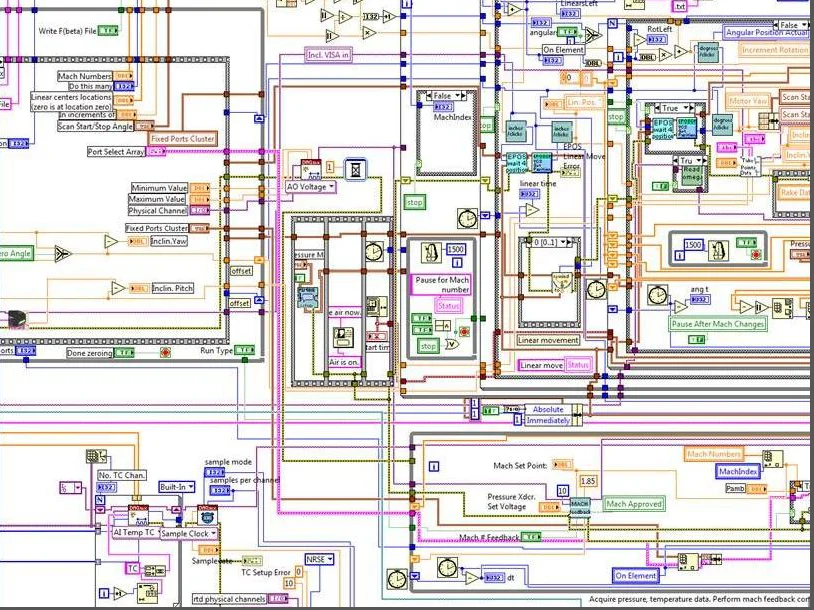Image resolution: width=814 pixels, height=610 pixels.
Task: Click the compound arithmetic node beside Zero Angle
Action: (62, 252)
